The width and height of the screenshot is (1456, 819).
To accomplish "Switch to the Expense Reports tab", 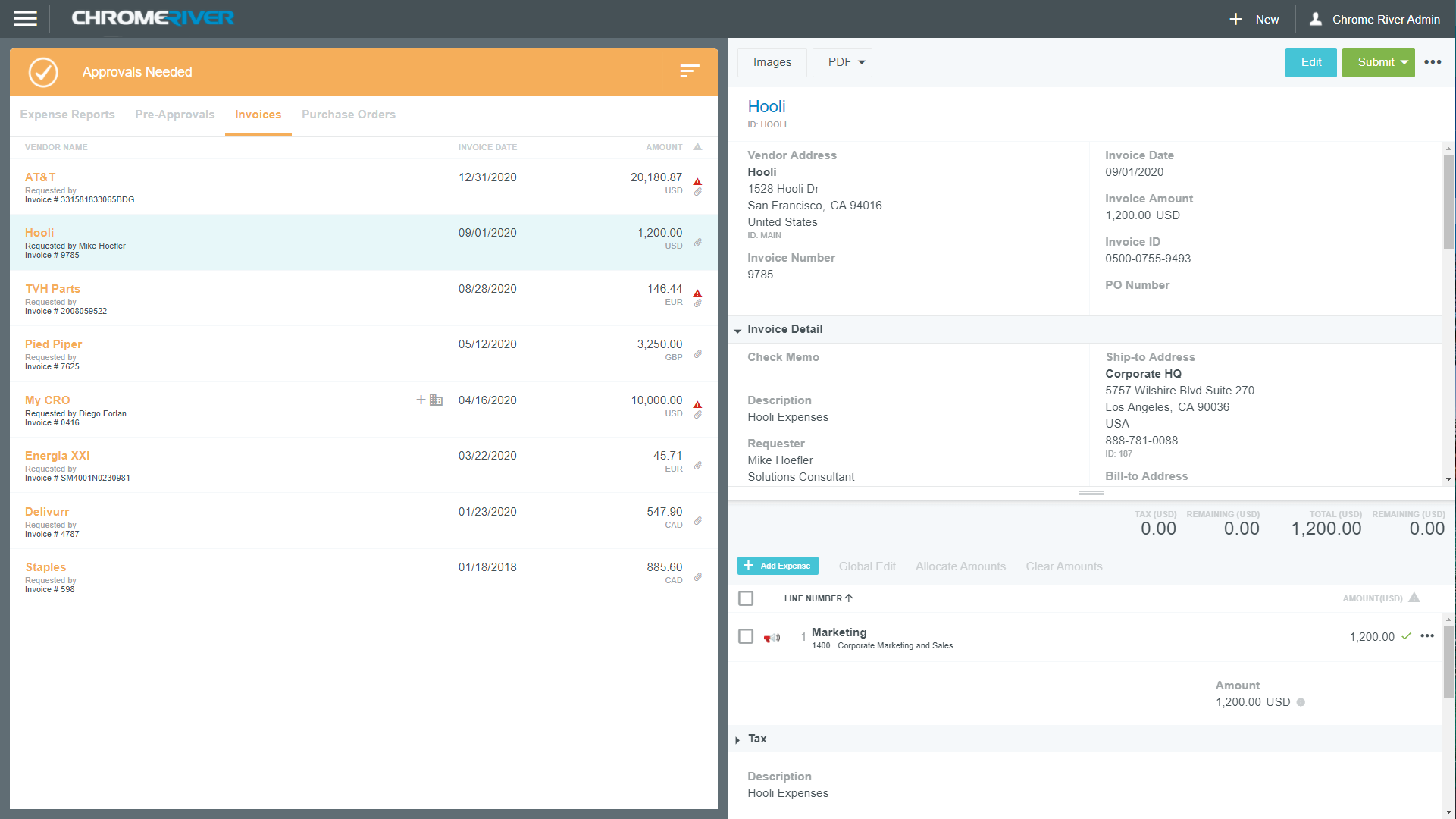I will pos(67,115).
